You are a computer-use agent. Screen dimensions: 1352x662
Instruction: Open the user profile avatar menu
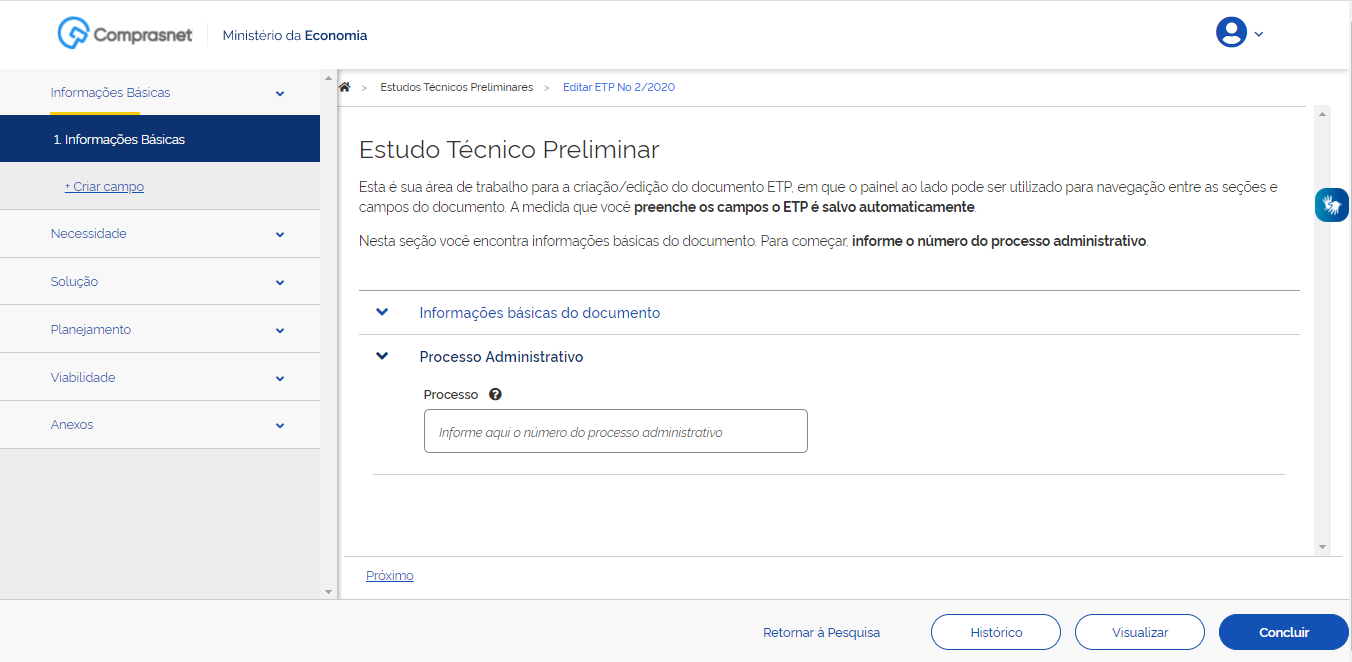(1231, 33)
